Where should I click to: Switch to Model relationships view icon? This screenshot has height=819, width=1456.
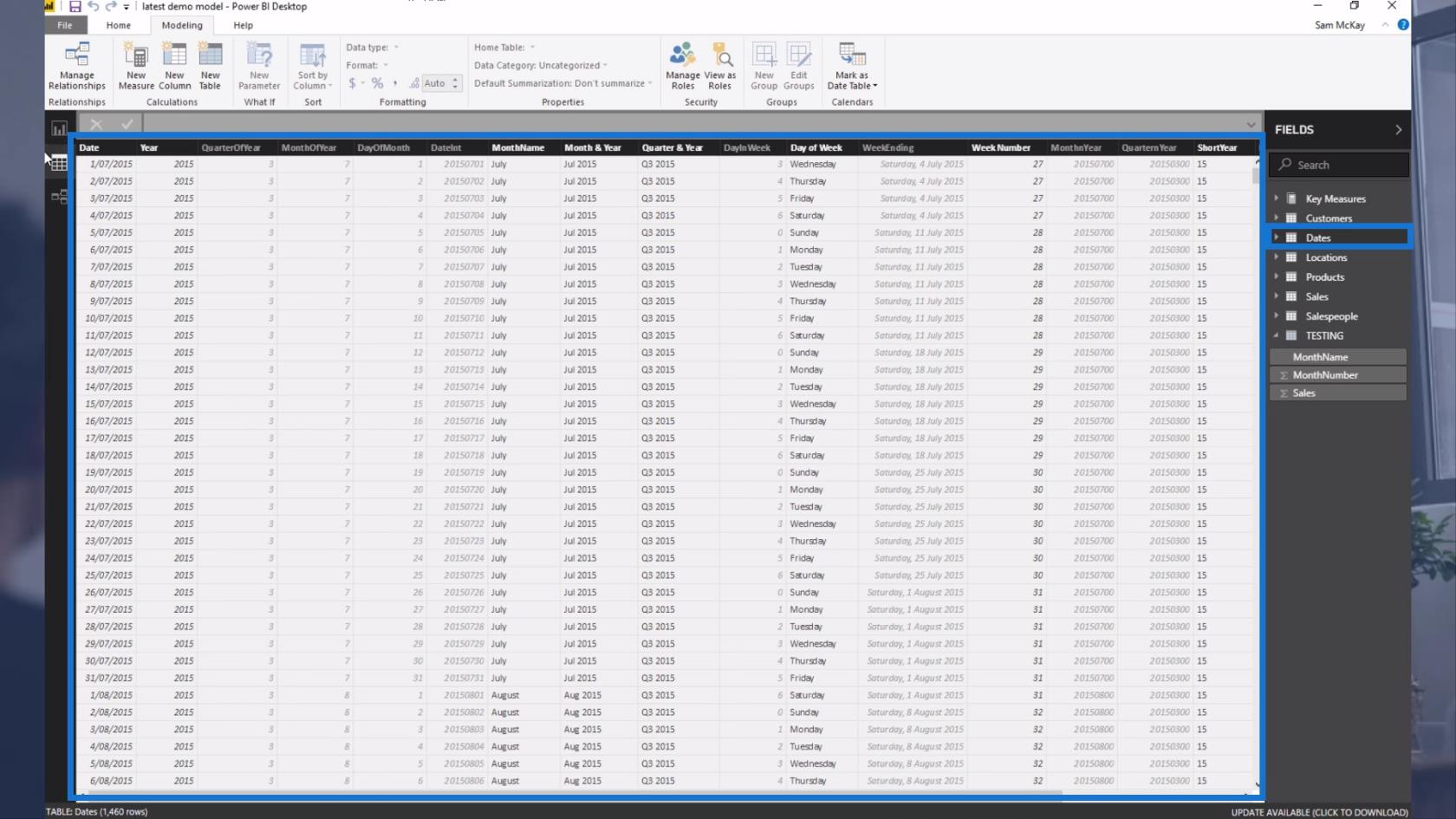[59, 197]
